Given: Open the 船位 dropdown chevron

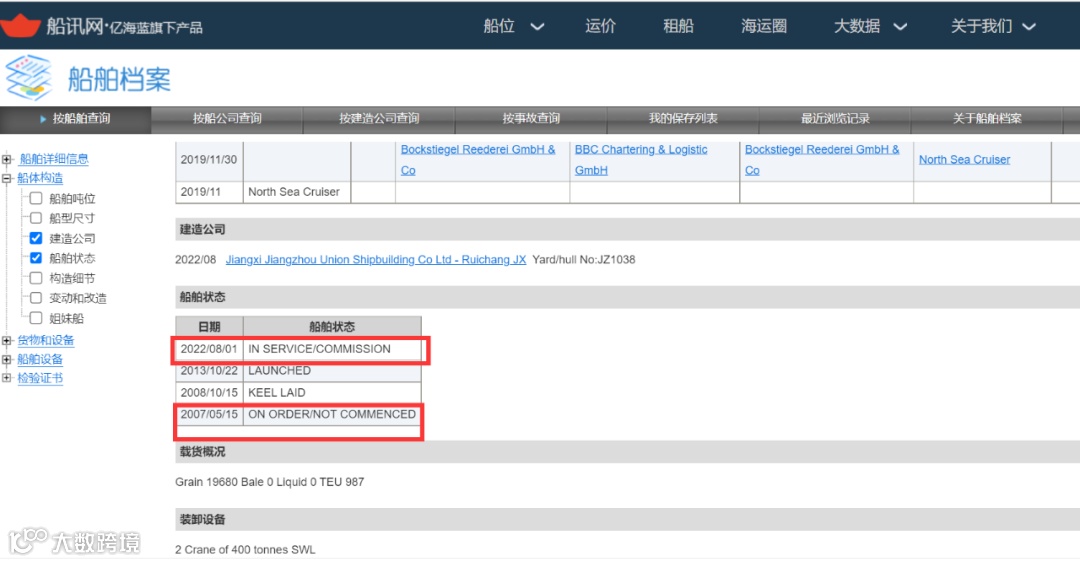Looking at the screenshot, I should [537, 27].
